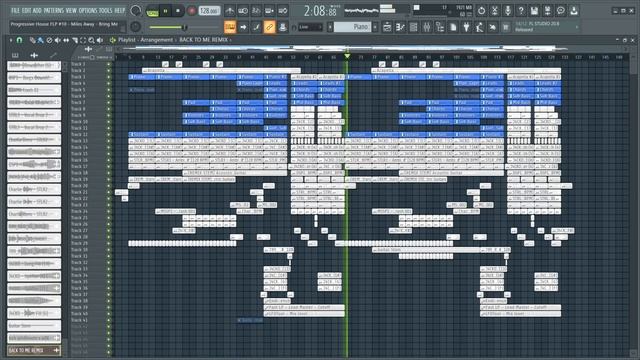
Task: Toggle multilink to controllers icon
Action: click(x=269, y=27)
